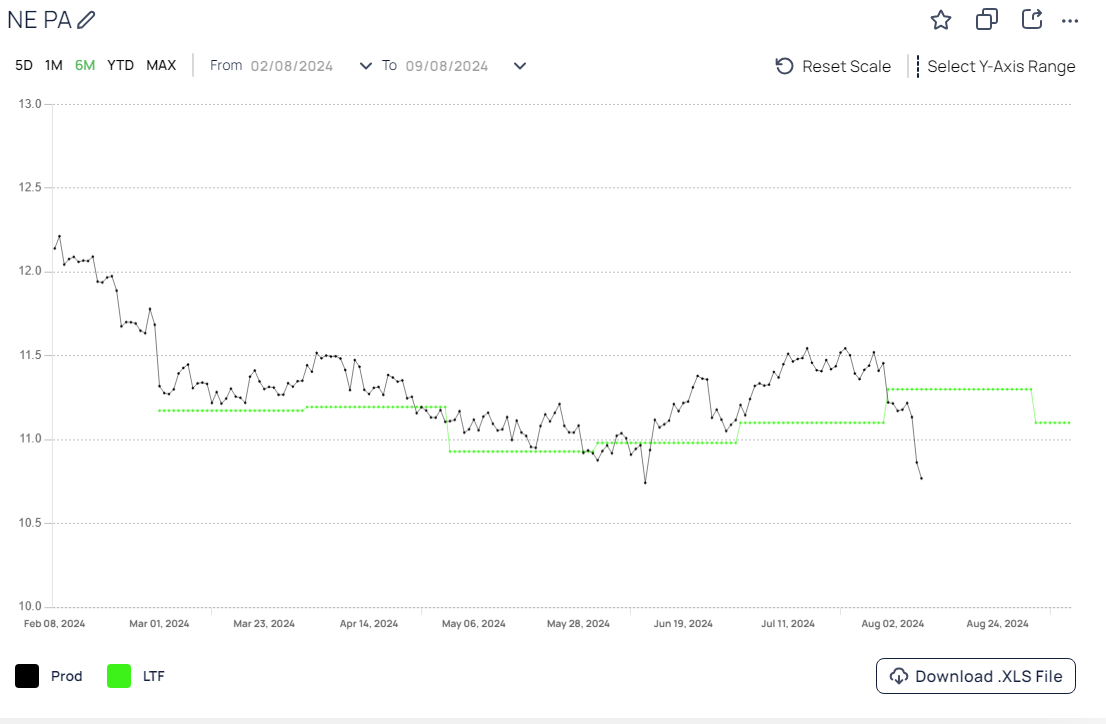Image resolution: width=1106 pixels, height=724 pixels.
Task: Open the three-dot more options menu
Action: tap(1070, 21)
